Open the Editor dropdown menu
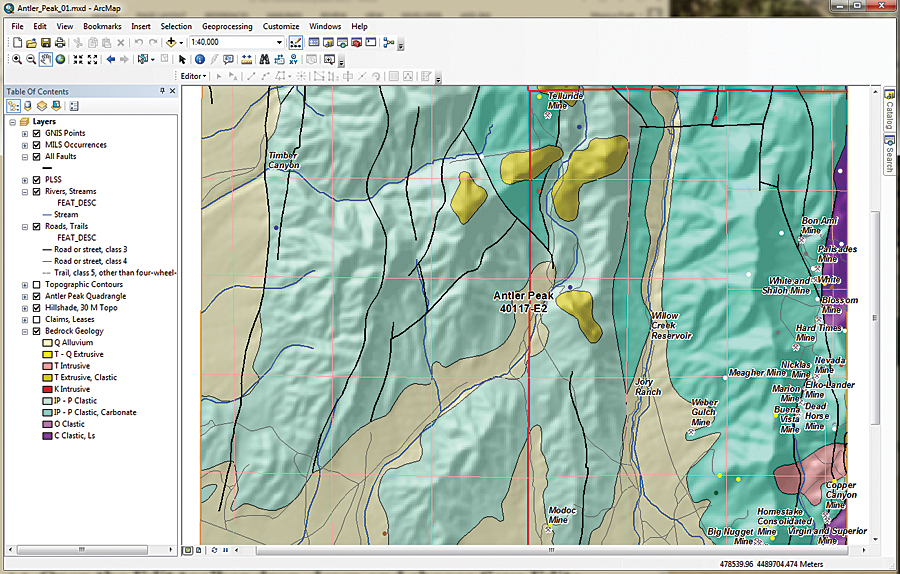This screenshot has height=574, width=900. [193, 76]
